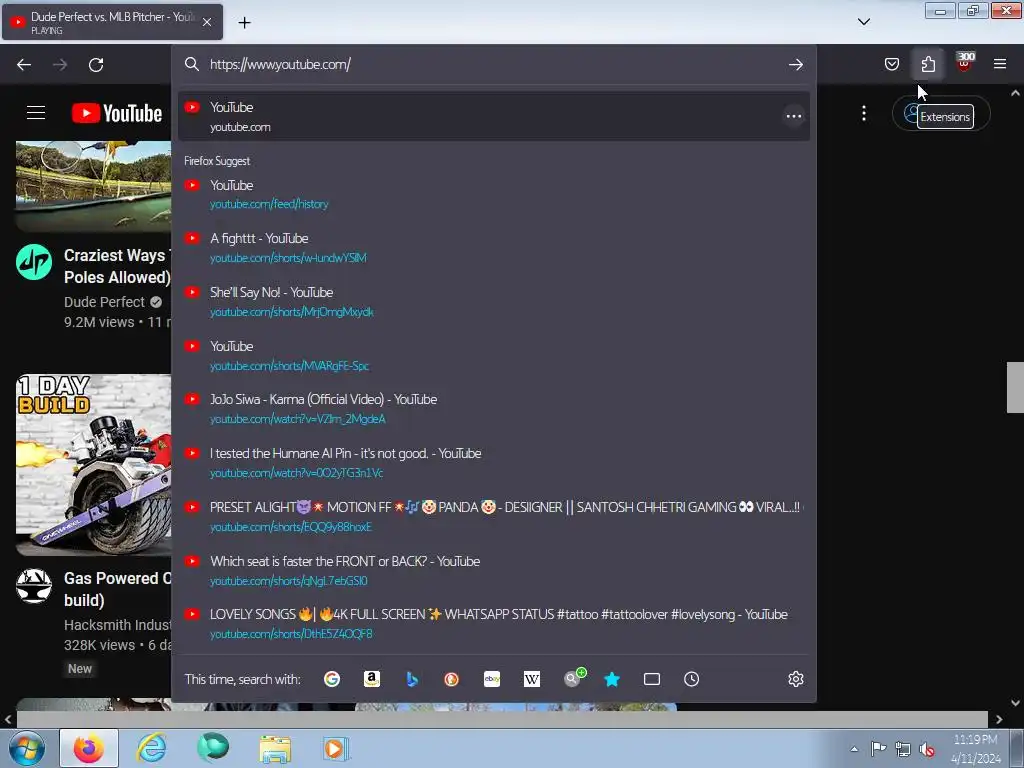Show hidden system tray icons
This screenshot has width=1024, height=768.
pos(854,749)
